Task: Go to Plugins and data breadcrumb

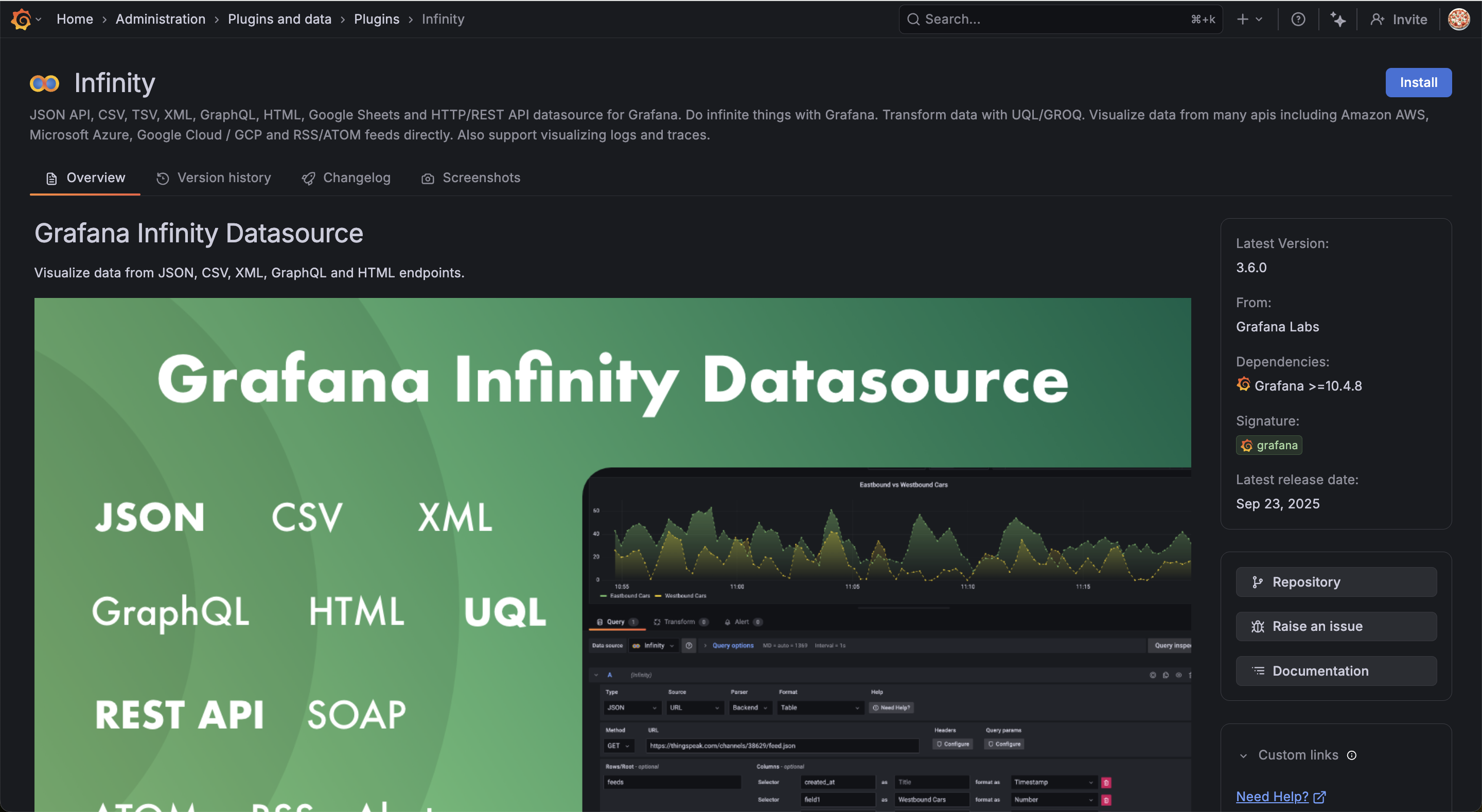Action: pos(279,19)
